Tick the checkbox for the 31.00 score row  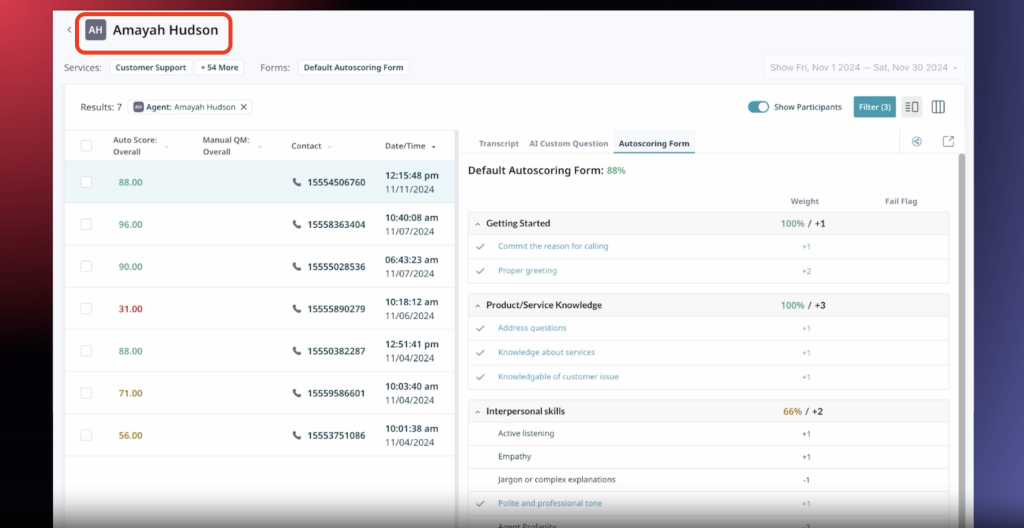click(x=86, y=309)
